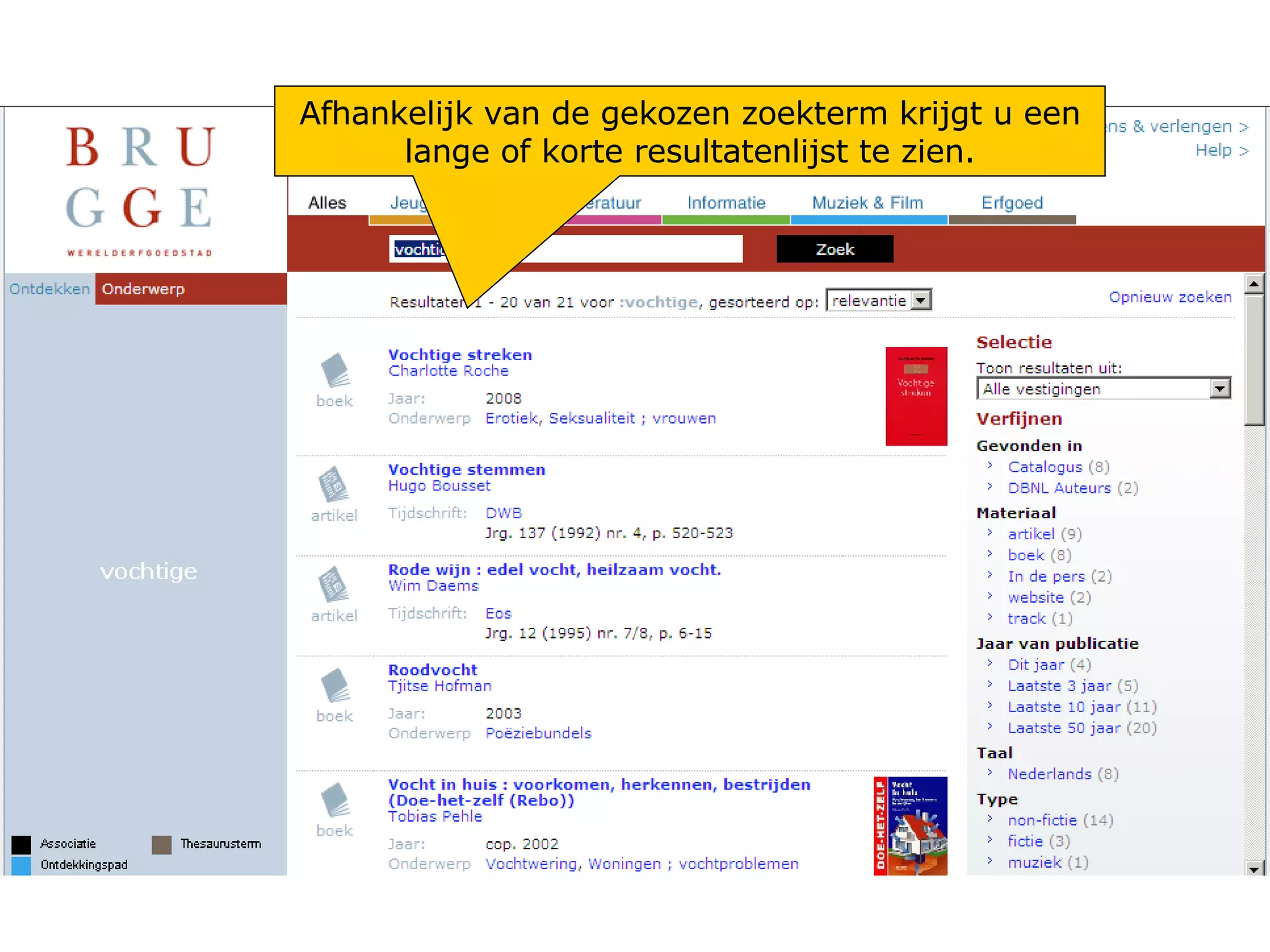Click the Erotiek subject link
Image resolution: width=1270 pixels, height=952 pixels.
point(511,418)
